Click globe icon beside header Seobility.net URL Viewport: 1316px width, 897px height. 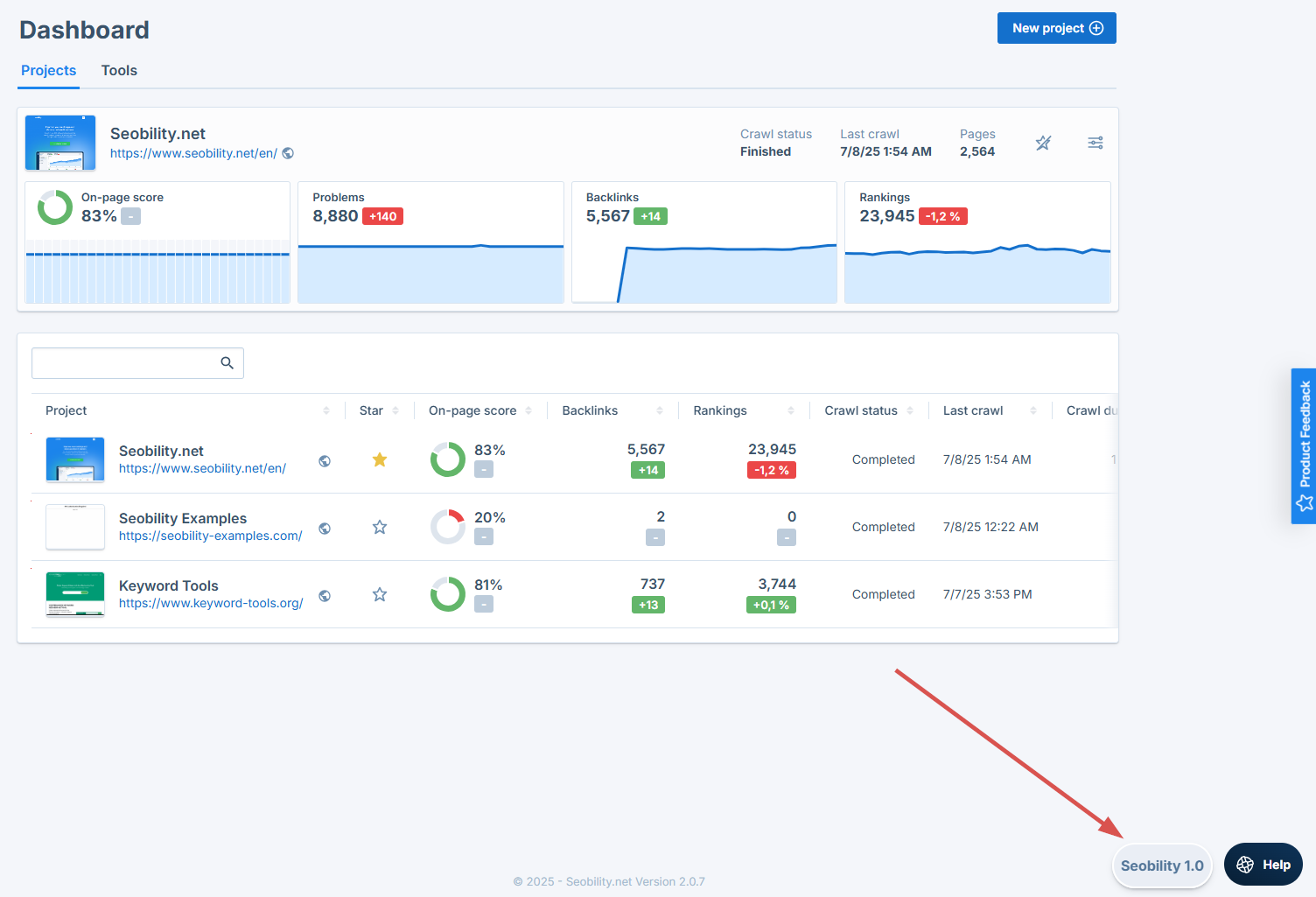pos(288,153)
